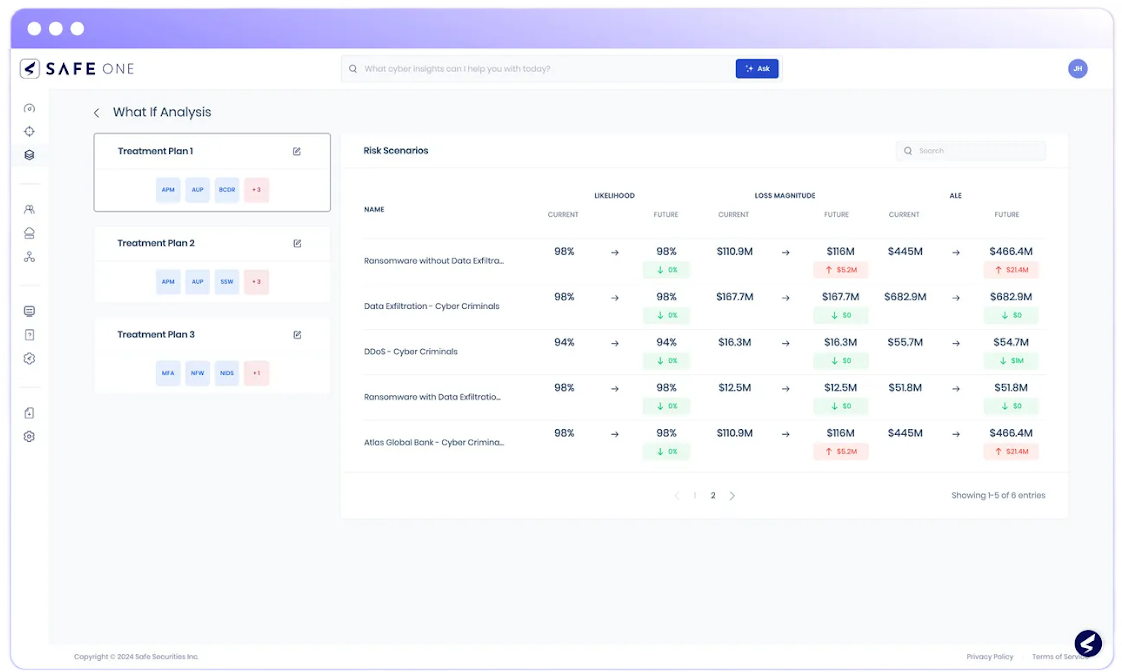Viewport: 1122px width, 672px height.
Task: Open Data Exfiltration - Cyber Criminals scenario
Action: click(431, 306)
